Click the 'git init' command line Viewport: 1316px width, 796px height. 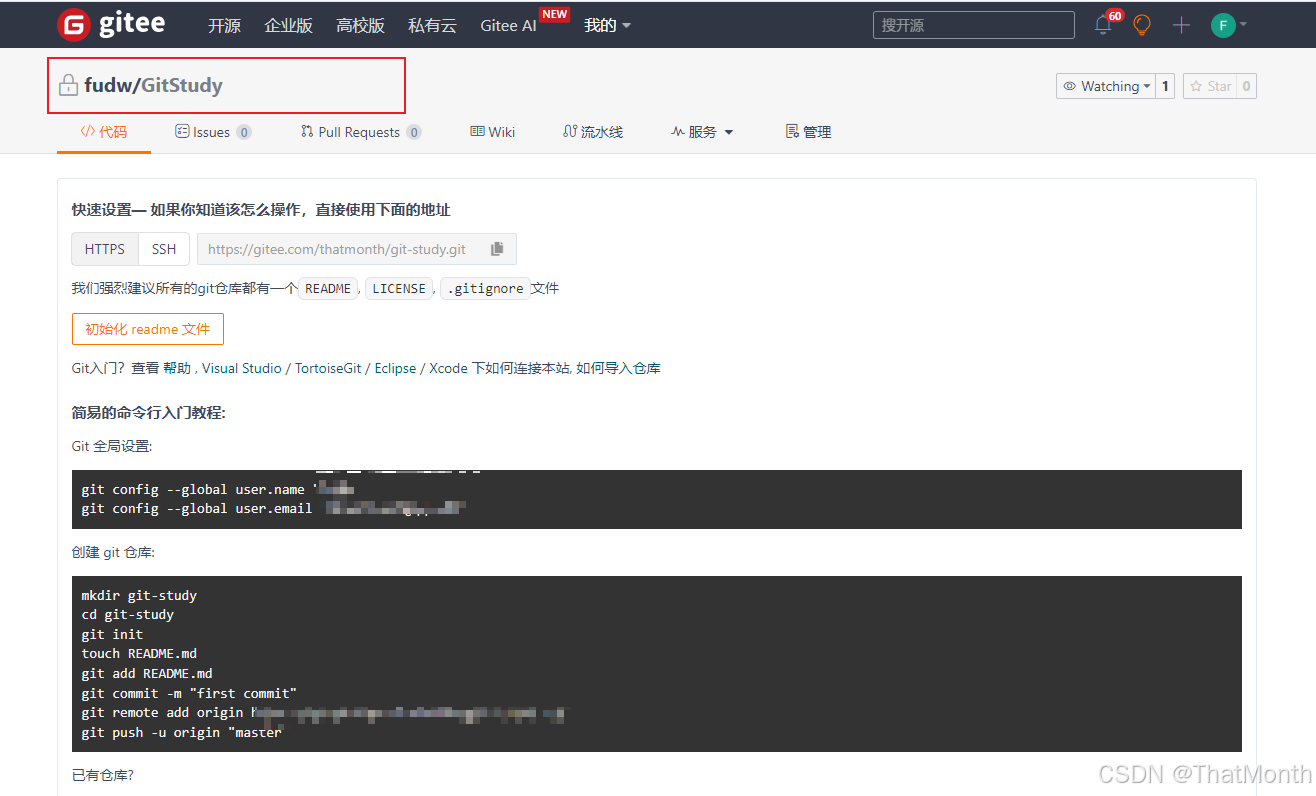tap(112, 634)
